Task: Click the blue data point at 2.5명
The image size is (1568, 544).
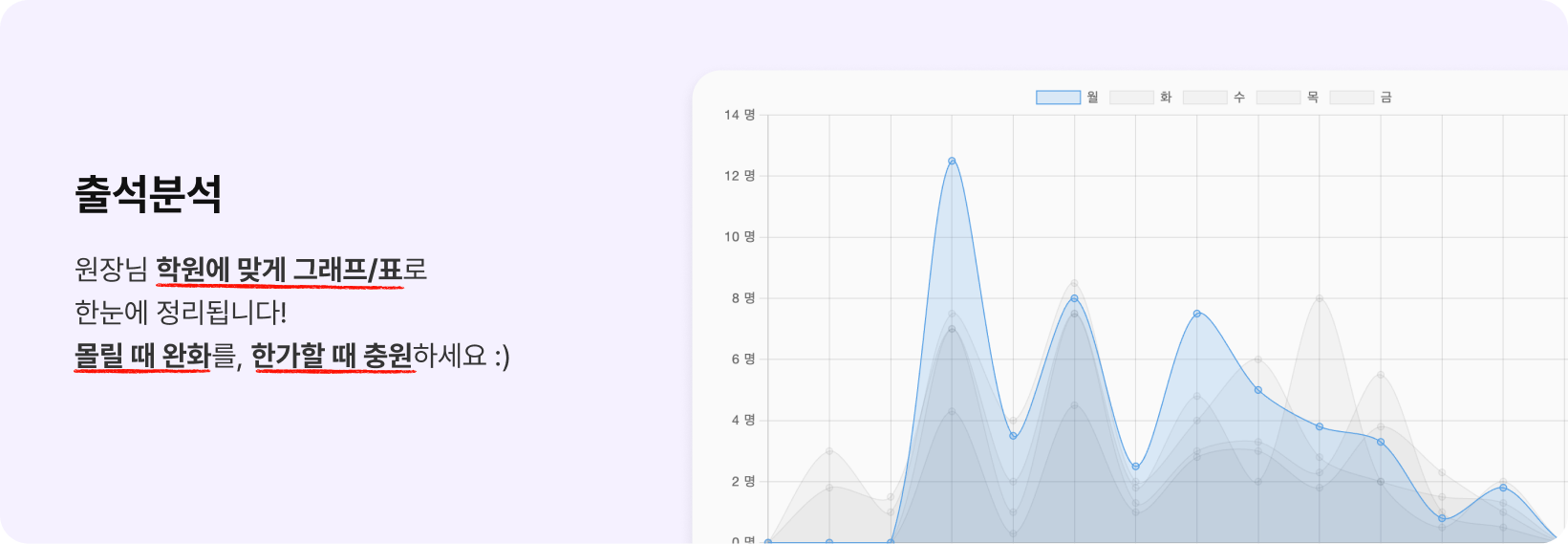Action: tap(1136, 467)
